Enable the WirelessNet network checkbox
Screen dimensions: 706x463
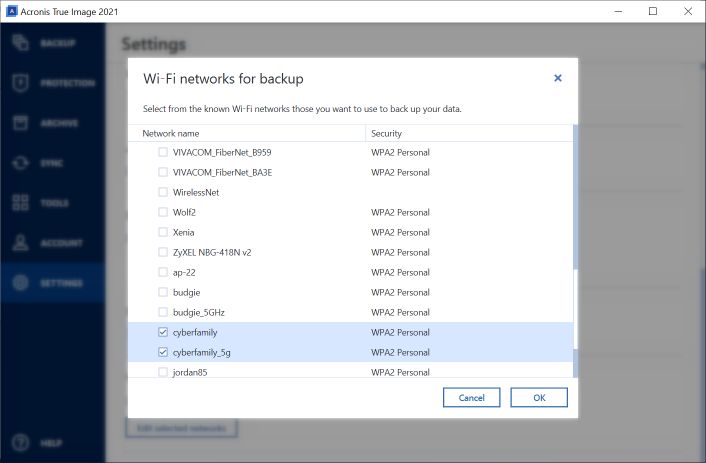(x=163, y=192)
